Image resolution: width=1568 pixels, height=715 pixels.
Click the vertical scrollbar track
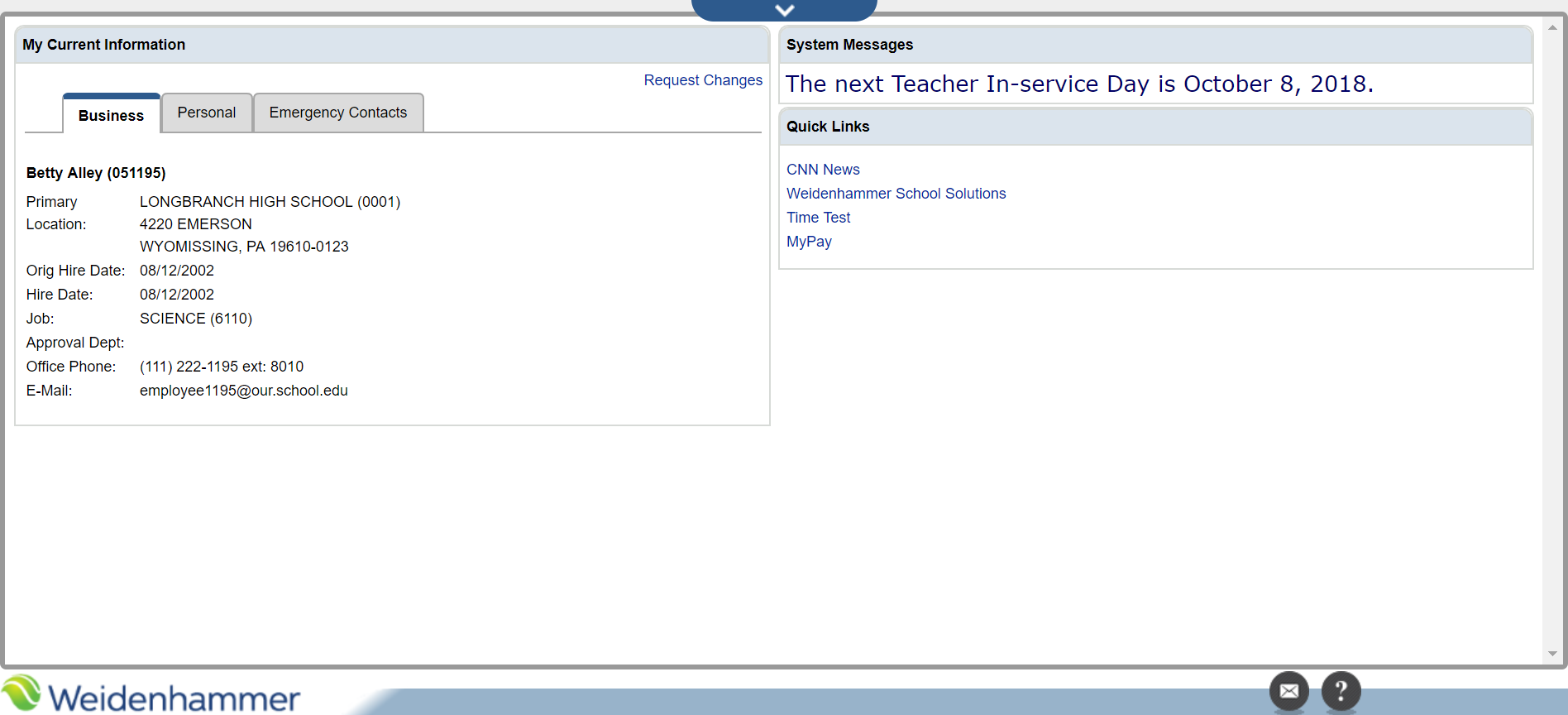1552,331
